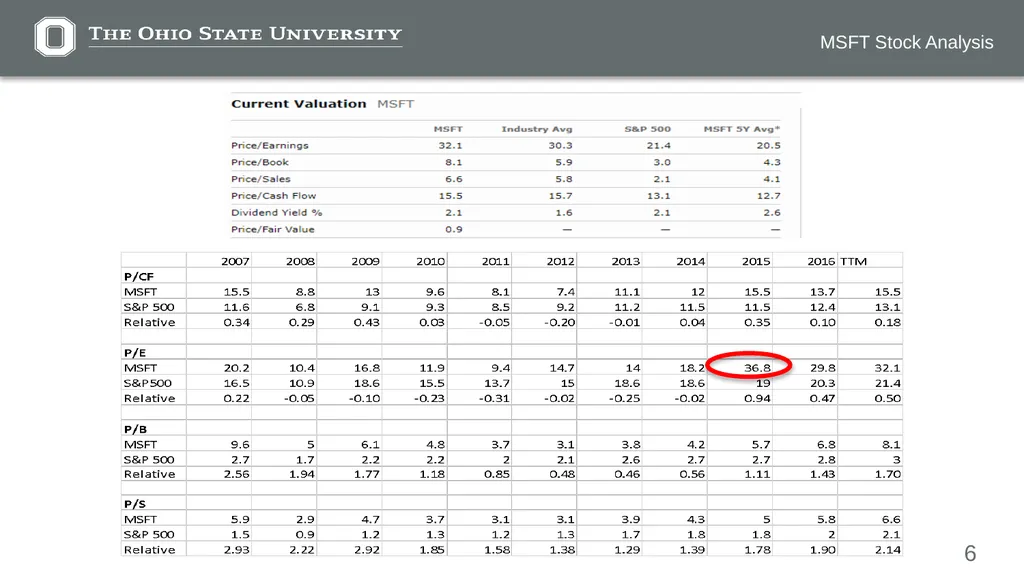The height and width of the screenshot is (576, 1024).
Task: Click the TTM Relative P/S value 2.14
Action: [888, 550]
